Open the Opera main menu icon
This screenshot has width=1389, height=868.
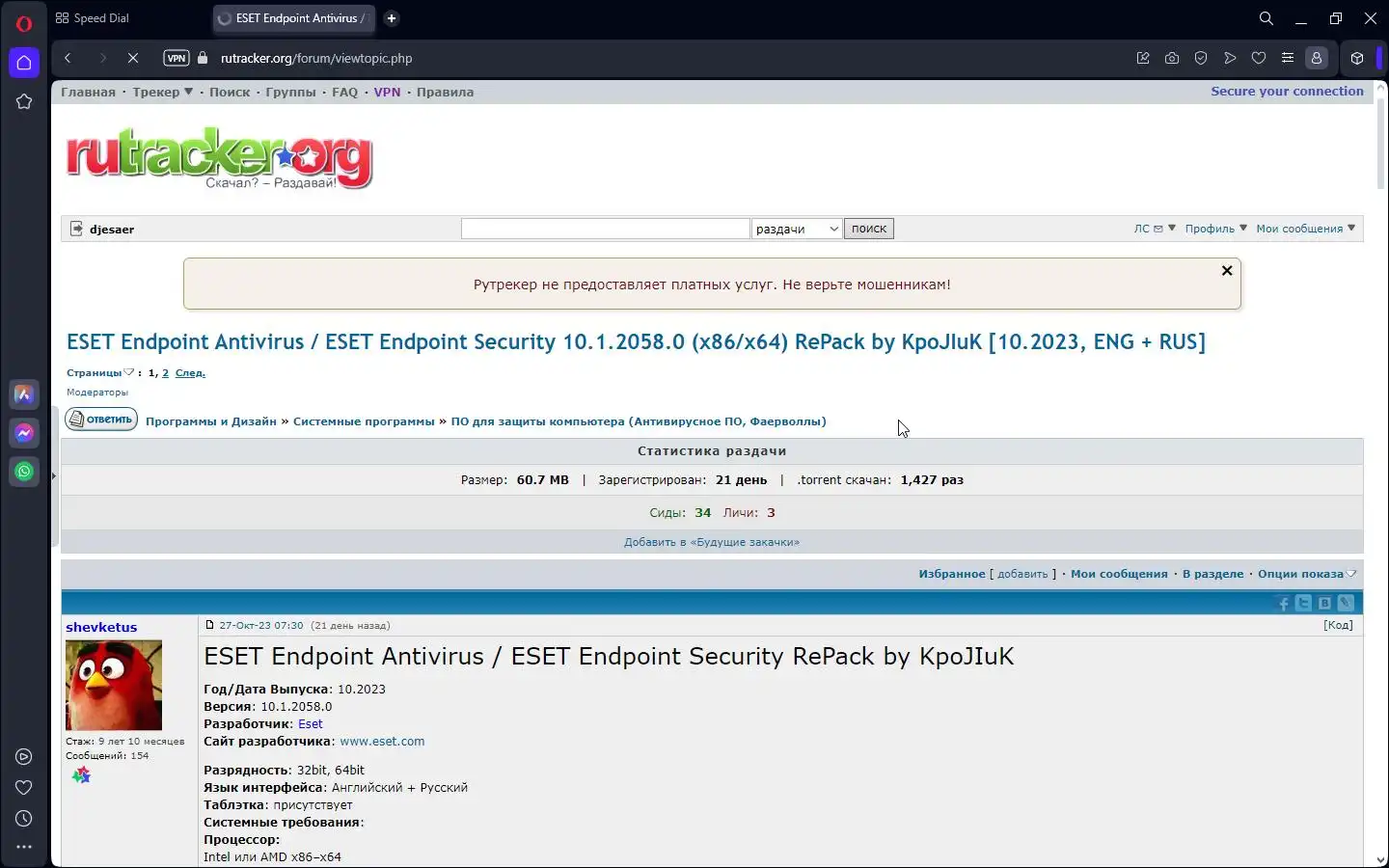click(x=24, y=23)
